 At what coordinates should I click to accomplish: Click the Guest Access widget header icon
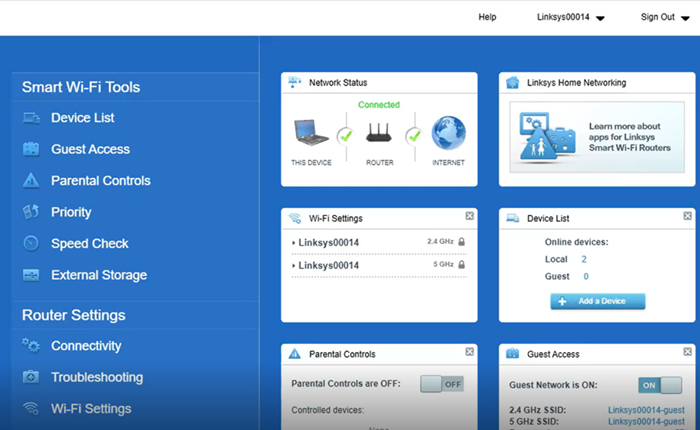click(x=512, y=354)
